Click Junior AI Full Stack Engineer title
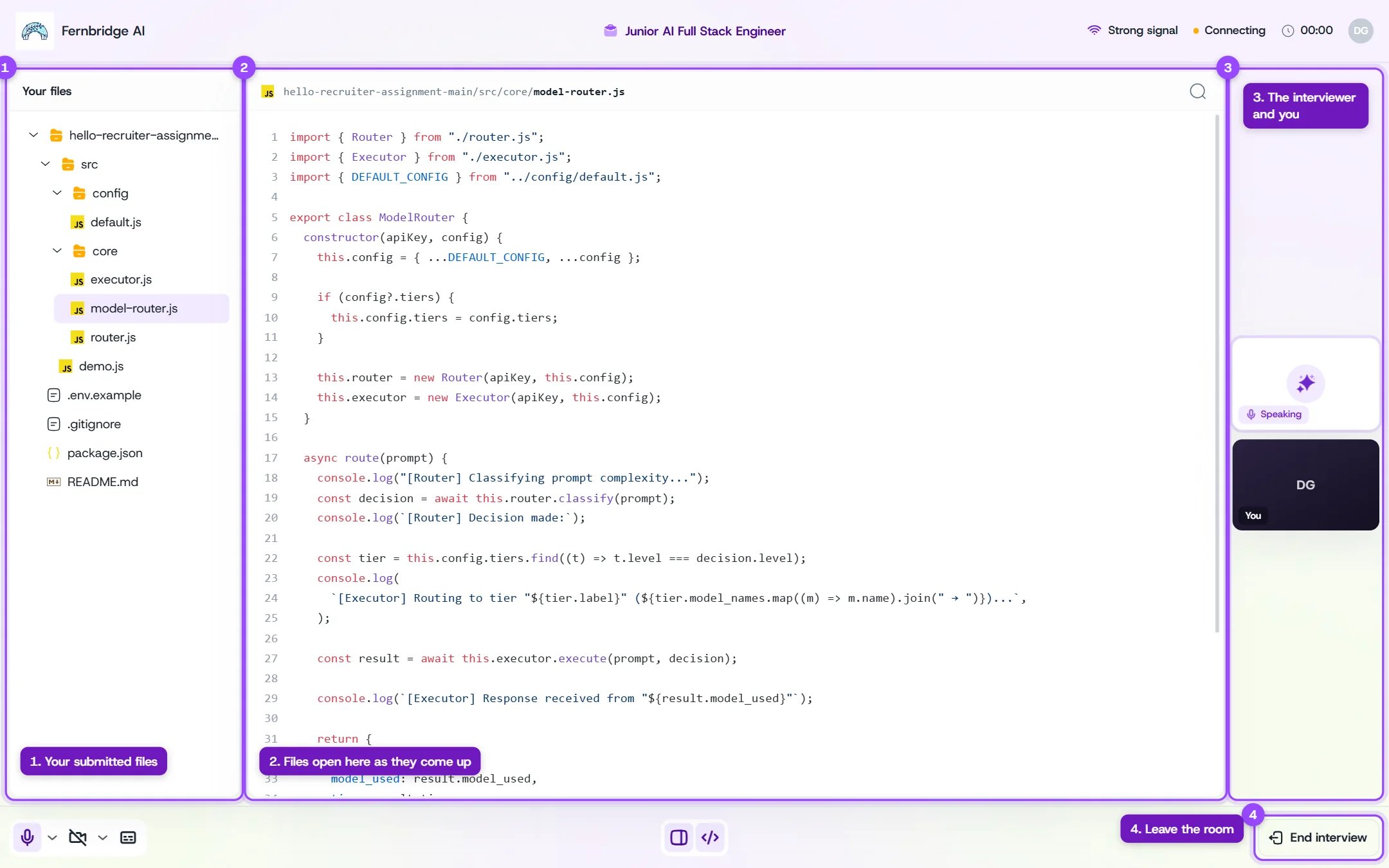 (705, 31)
